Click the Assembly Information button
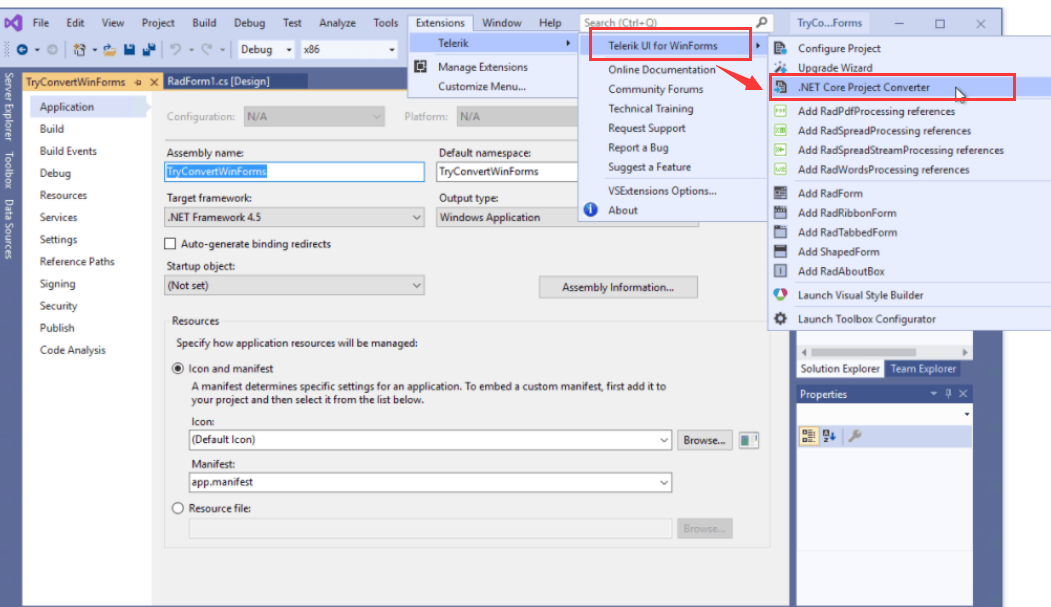This screenshot has height=607, width=1051. tap(618, 287)
